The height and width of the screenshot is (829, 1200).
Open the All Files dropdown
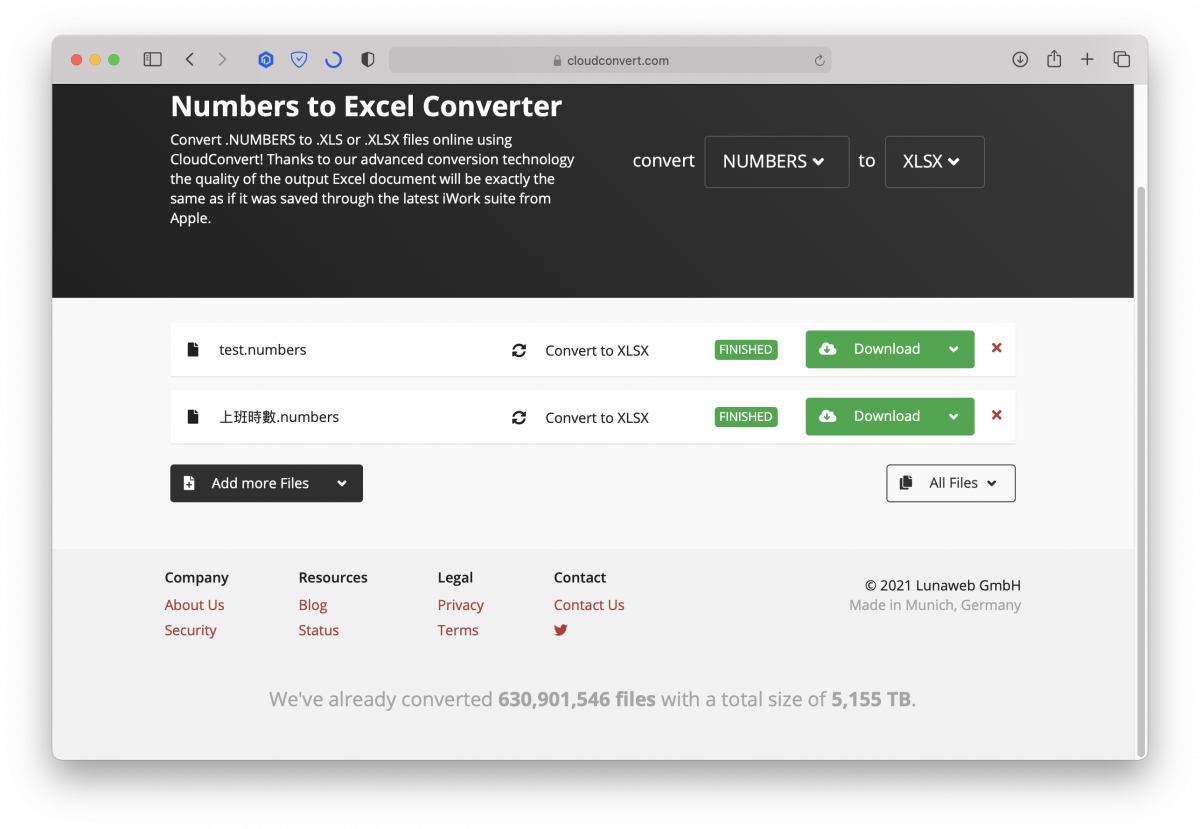[x=951, y=483]
